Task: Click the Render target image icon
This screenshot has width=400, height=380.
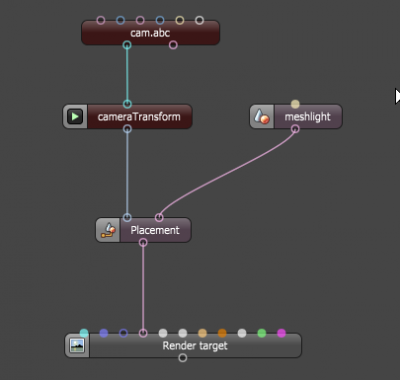Action: [77, 346]
